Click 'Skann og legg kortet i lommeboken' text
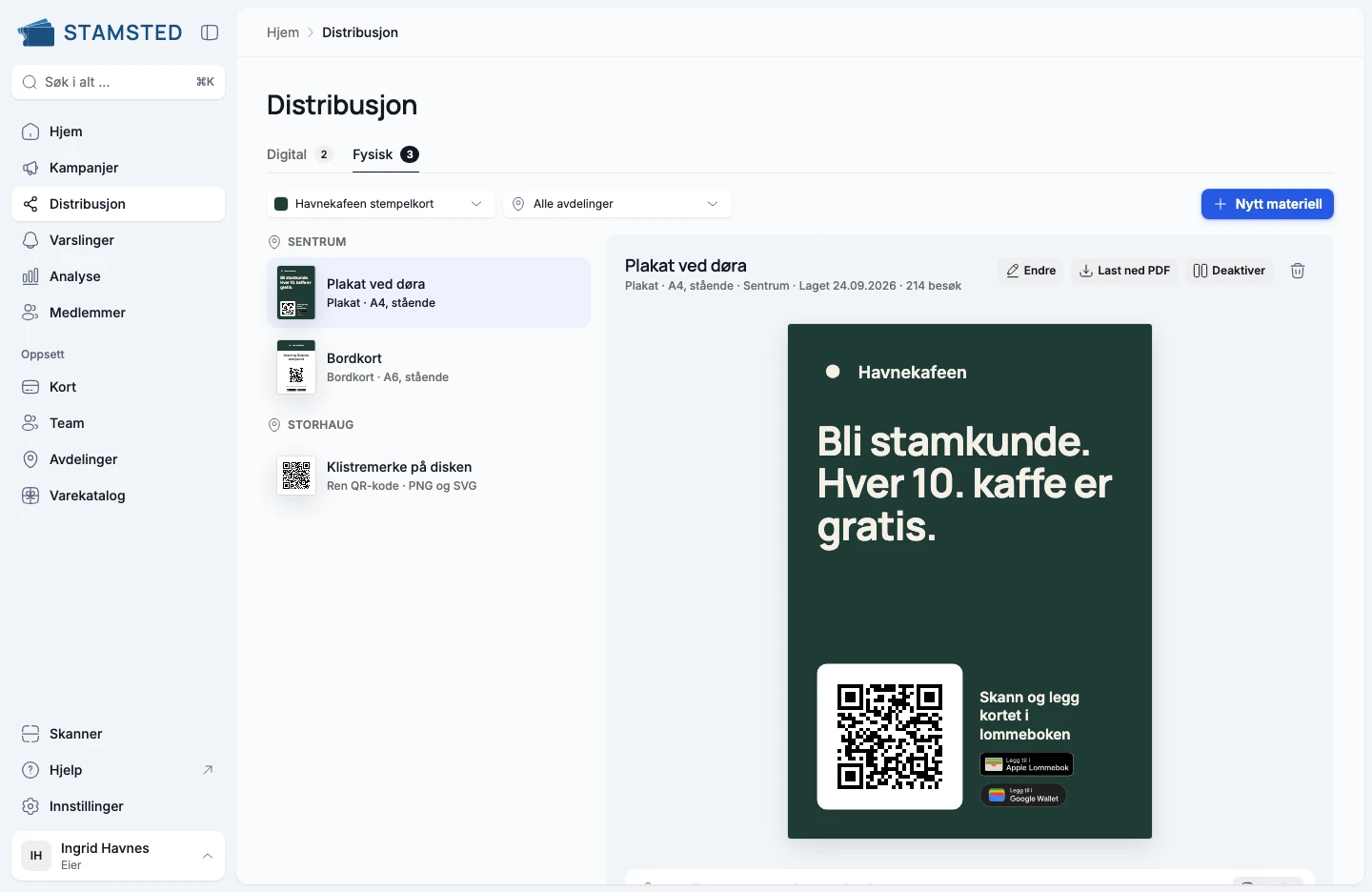 click(1029, 716)
